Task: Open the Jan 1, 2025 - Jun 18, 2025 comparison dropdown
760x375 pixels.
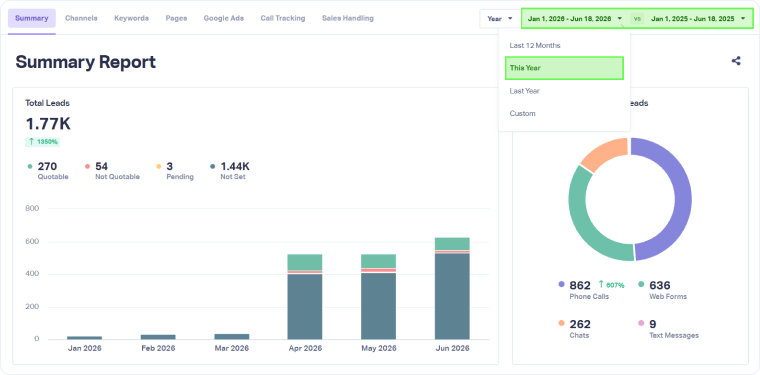Action: click(698, 19)
